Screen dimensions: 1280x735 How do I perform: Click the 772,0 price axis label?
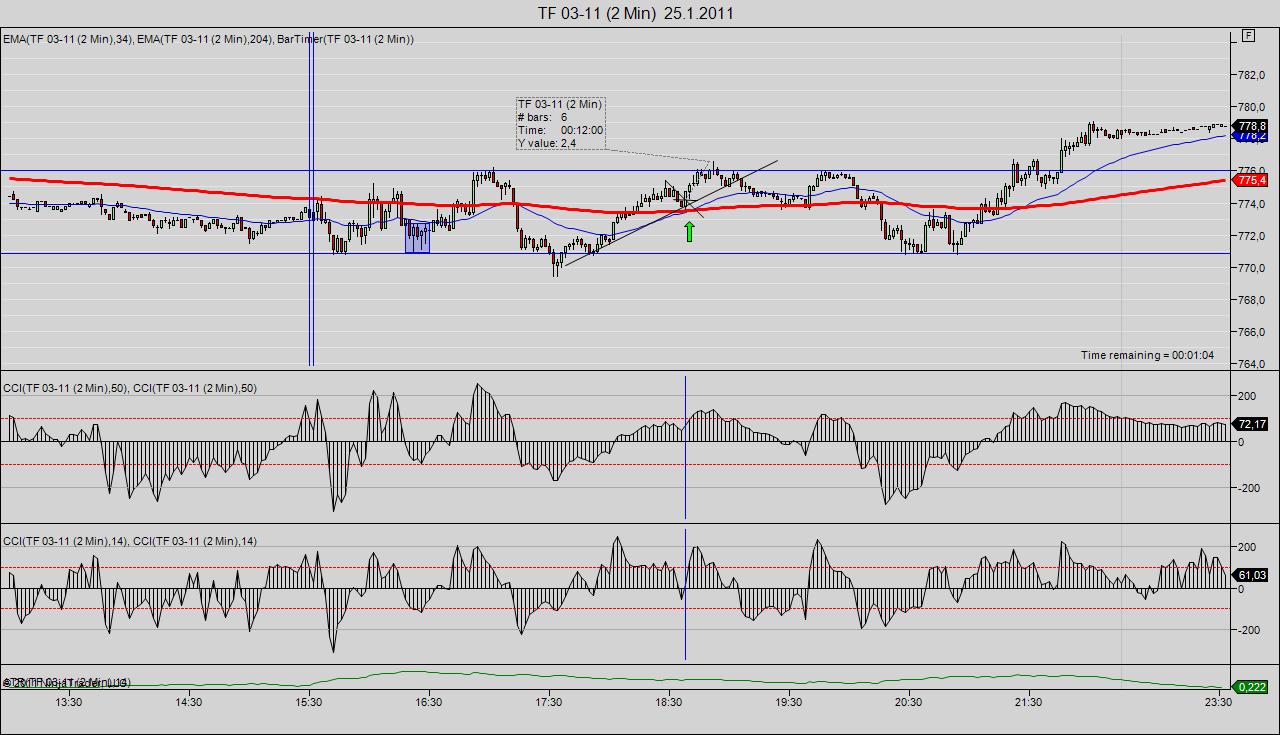tap(1251, 236)
